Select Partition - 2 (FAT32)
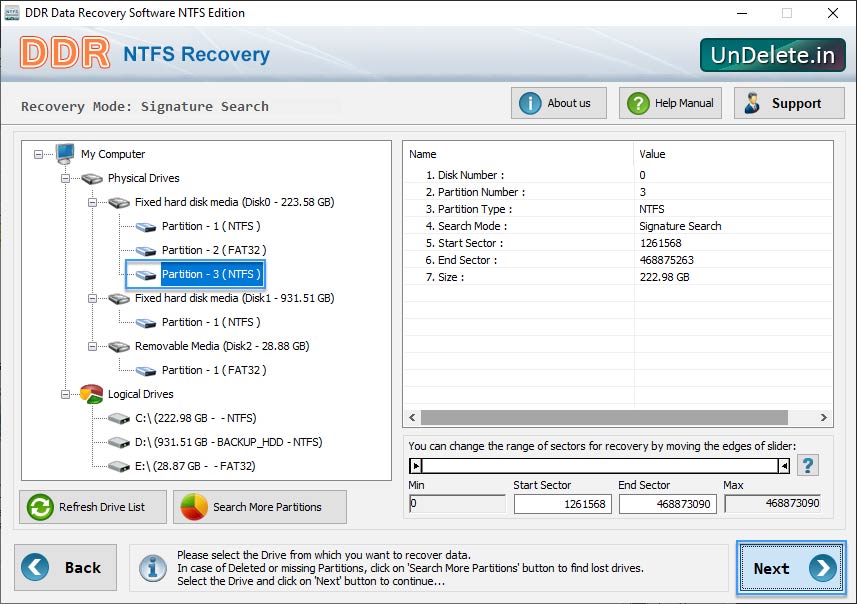 (214, 250)
